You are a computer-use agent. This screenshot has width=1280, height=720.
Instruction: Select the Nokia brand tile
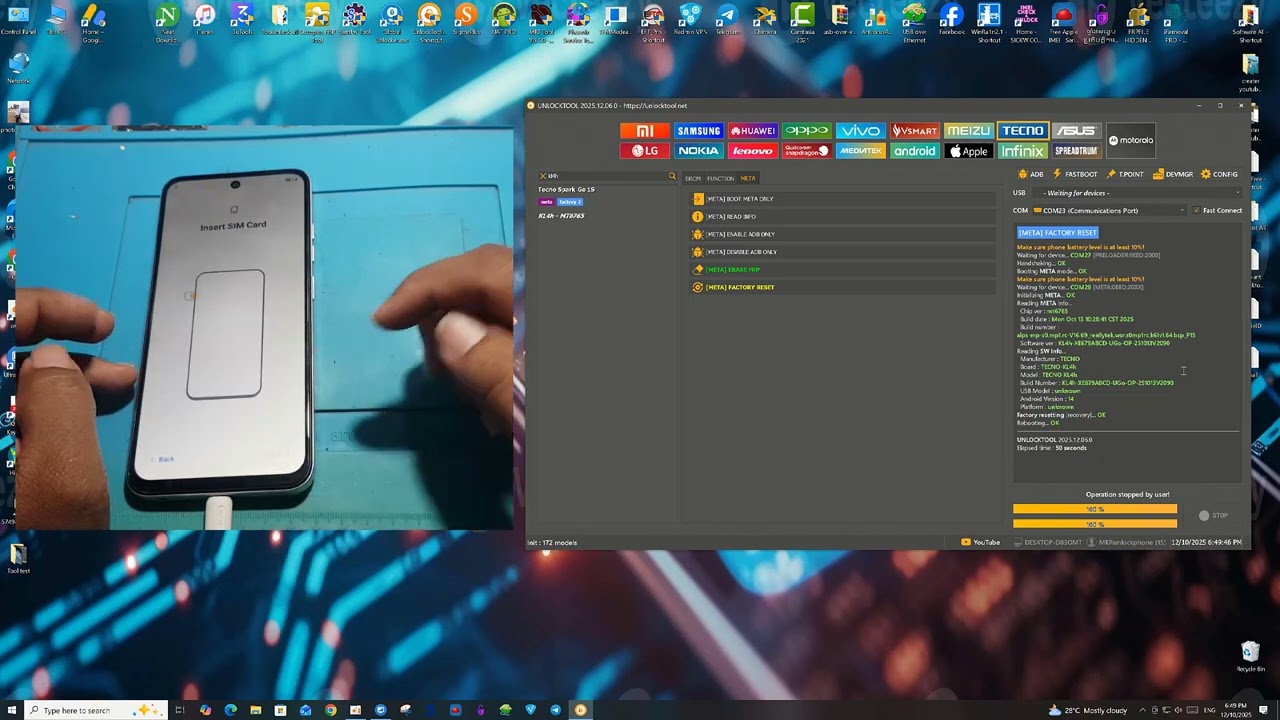[698, 151]
